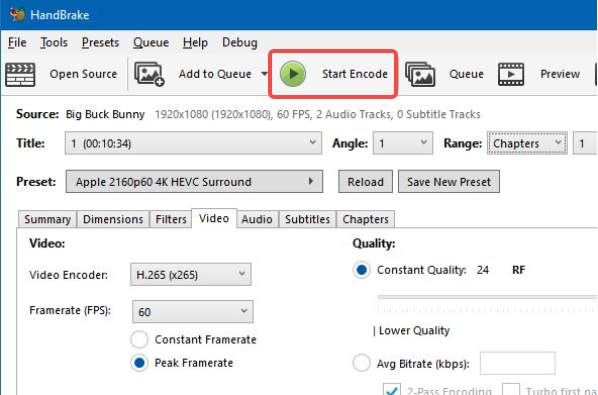This screenshot has width=598, height=395.
Task: Switch to the Subtitles tab
Action: [307, 219]
